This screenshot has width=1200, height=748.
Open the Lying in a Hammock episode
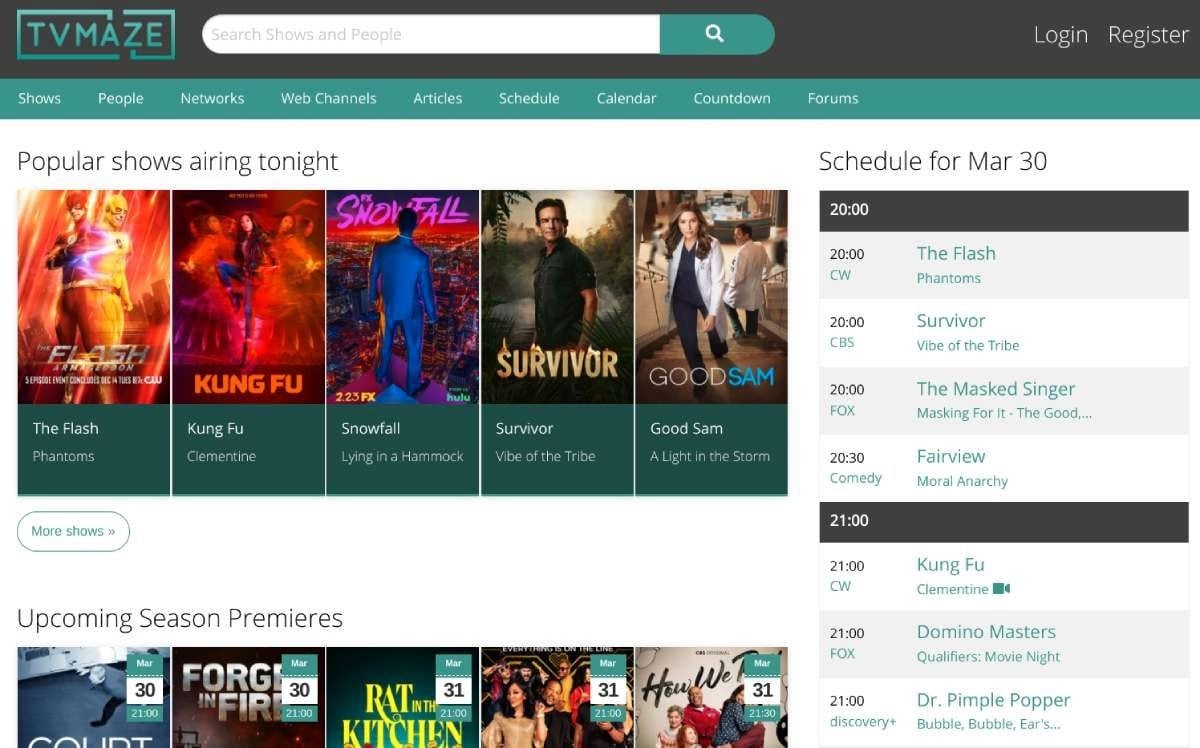click(x=402, y=456)
